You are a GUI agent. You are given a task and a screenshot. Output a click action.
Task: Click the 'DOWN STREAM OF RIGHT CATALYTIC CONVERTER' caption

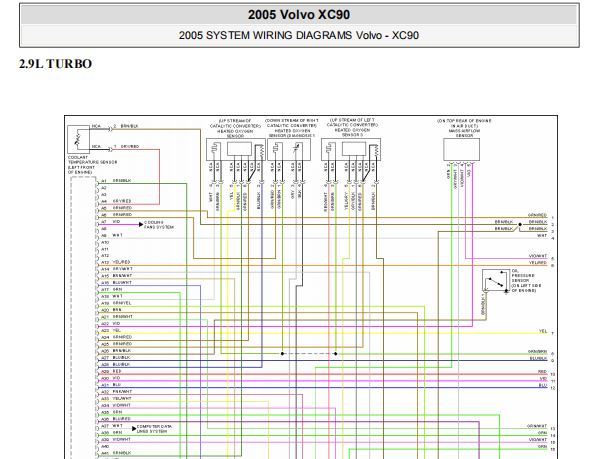(x=292, y=123)
